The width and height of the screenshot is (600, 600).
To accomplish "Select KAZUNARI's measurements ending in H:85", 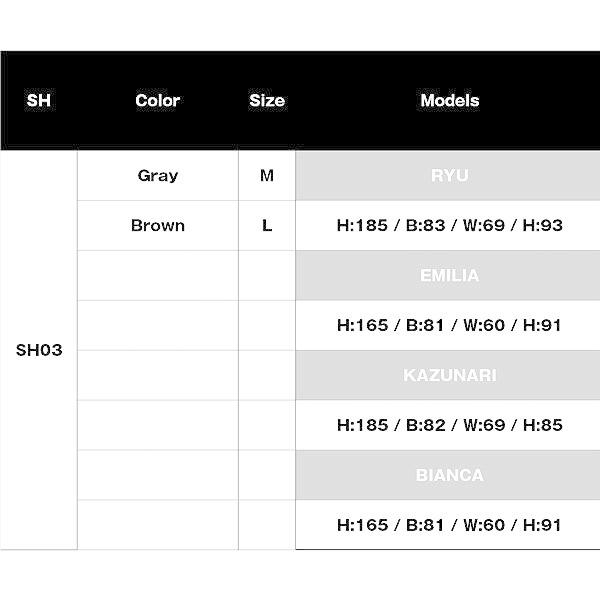I will [x=449, y=426].
